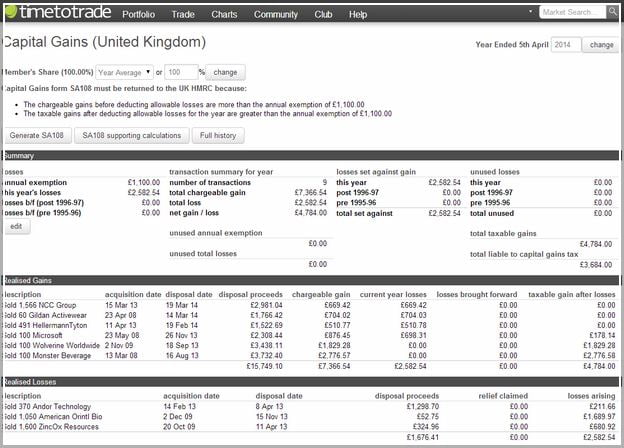Click the Realised Gains section header

(x=311, y=280)
